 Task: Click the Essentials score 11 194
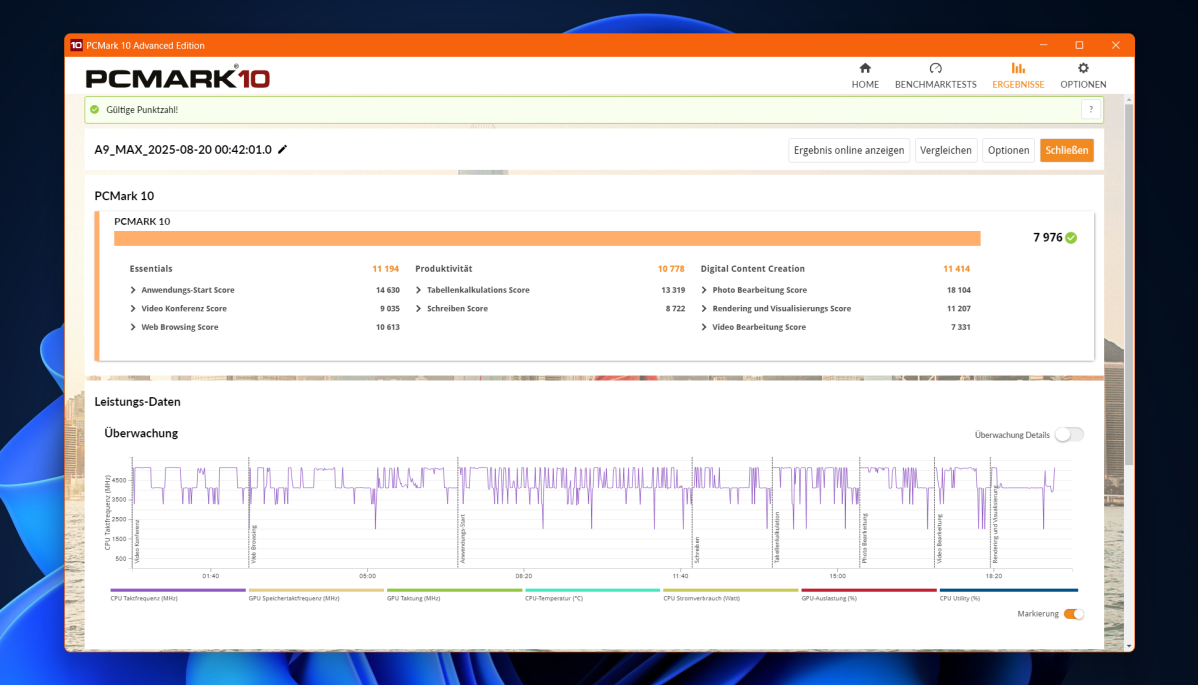coord(386,269)
